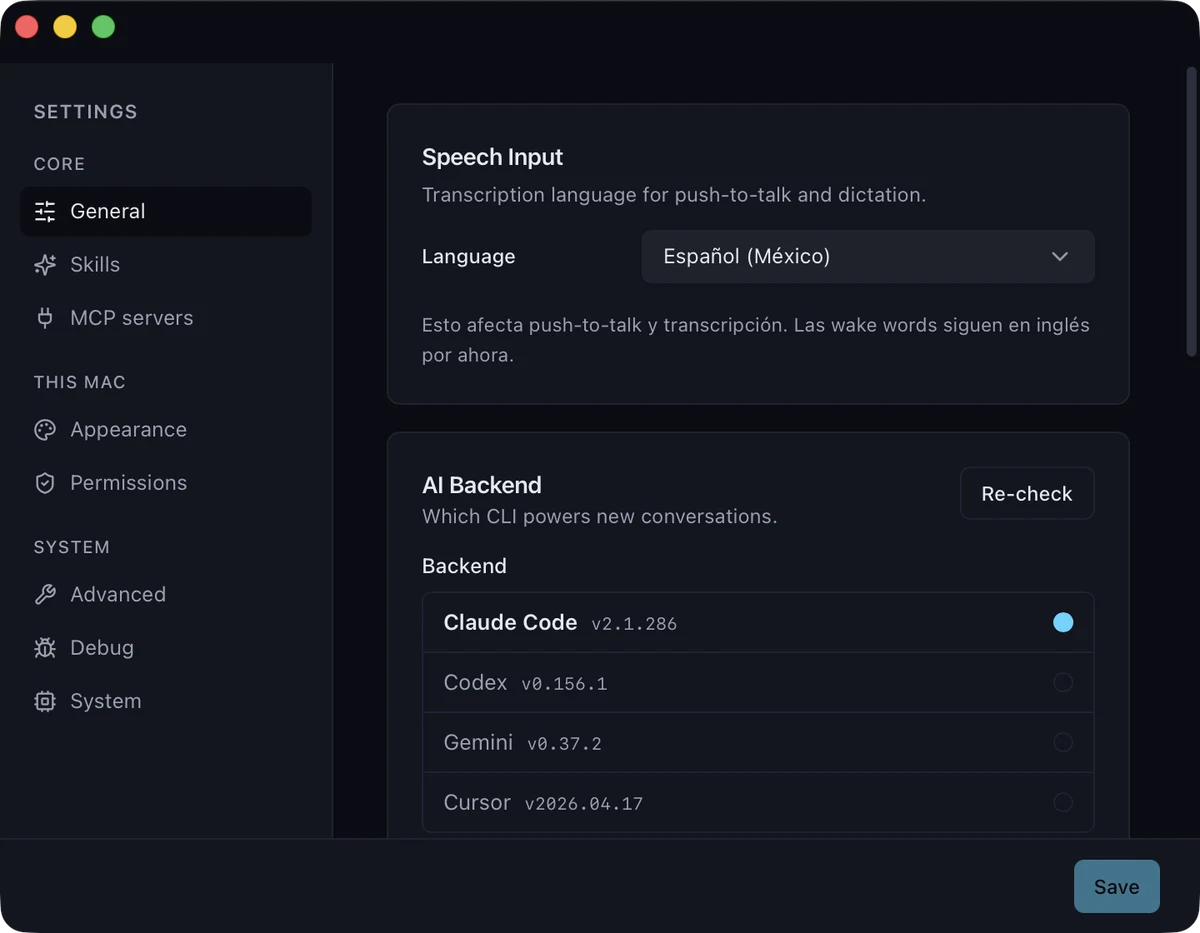Click the Backend field label

pos(464,566)
